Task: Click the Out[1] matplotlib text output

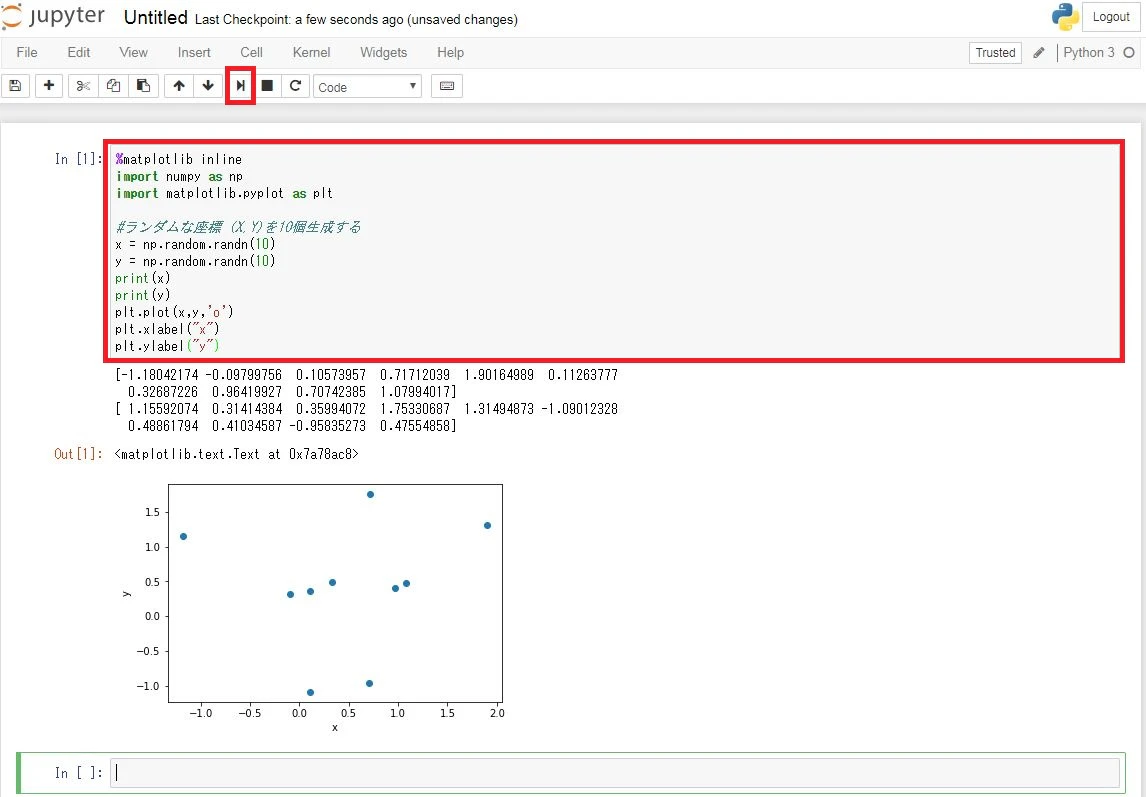Action: click(x=237, y=454)
